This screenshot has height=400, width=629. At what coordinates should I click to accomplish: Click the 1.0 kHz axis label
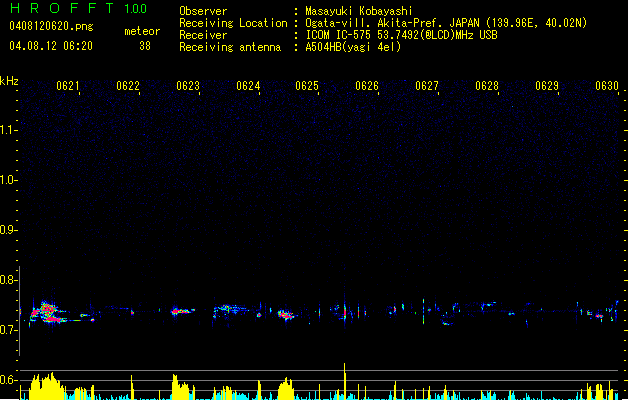tap(8, 180)
